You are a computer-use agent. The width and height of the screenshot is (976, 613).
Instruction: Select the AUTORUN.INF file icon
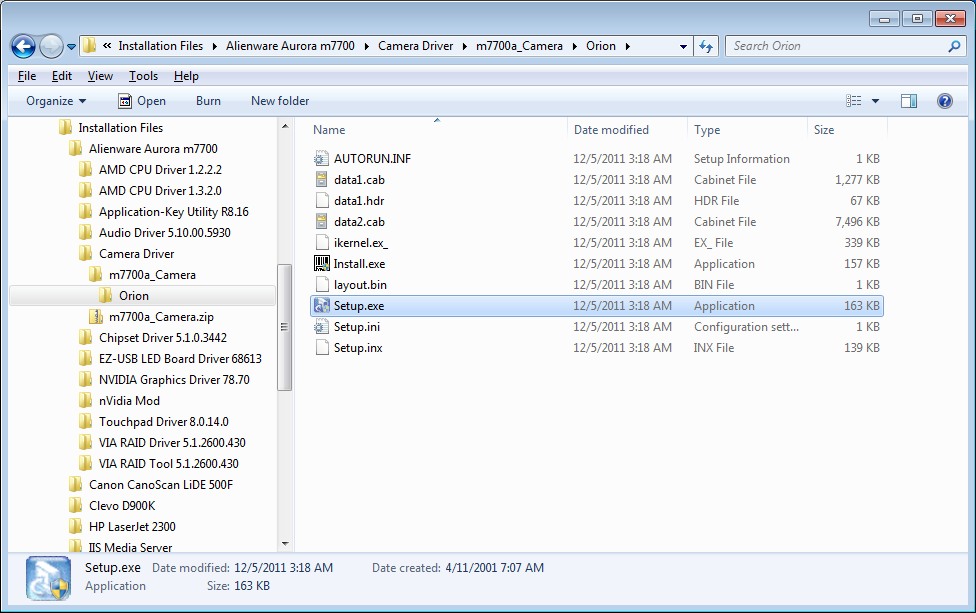pos(321,159)
